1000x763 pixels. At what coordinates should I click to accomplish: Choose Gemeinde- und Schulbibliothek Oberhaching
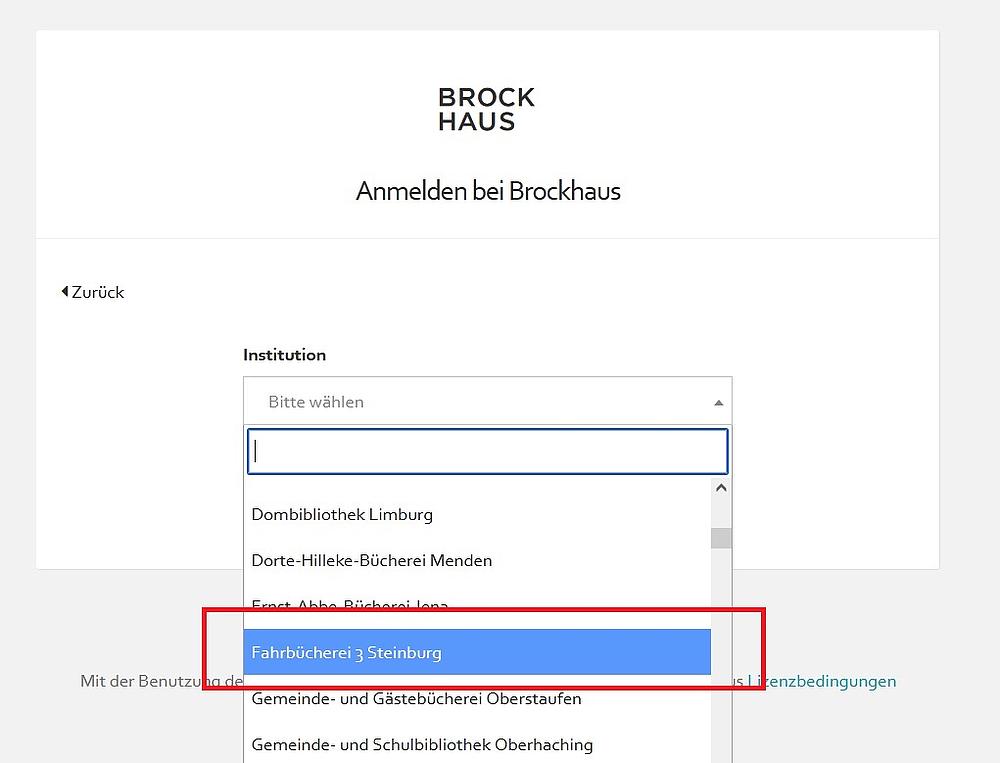click(x=477, y=744)
